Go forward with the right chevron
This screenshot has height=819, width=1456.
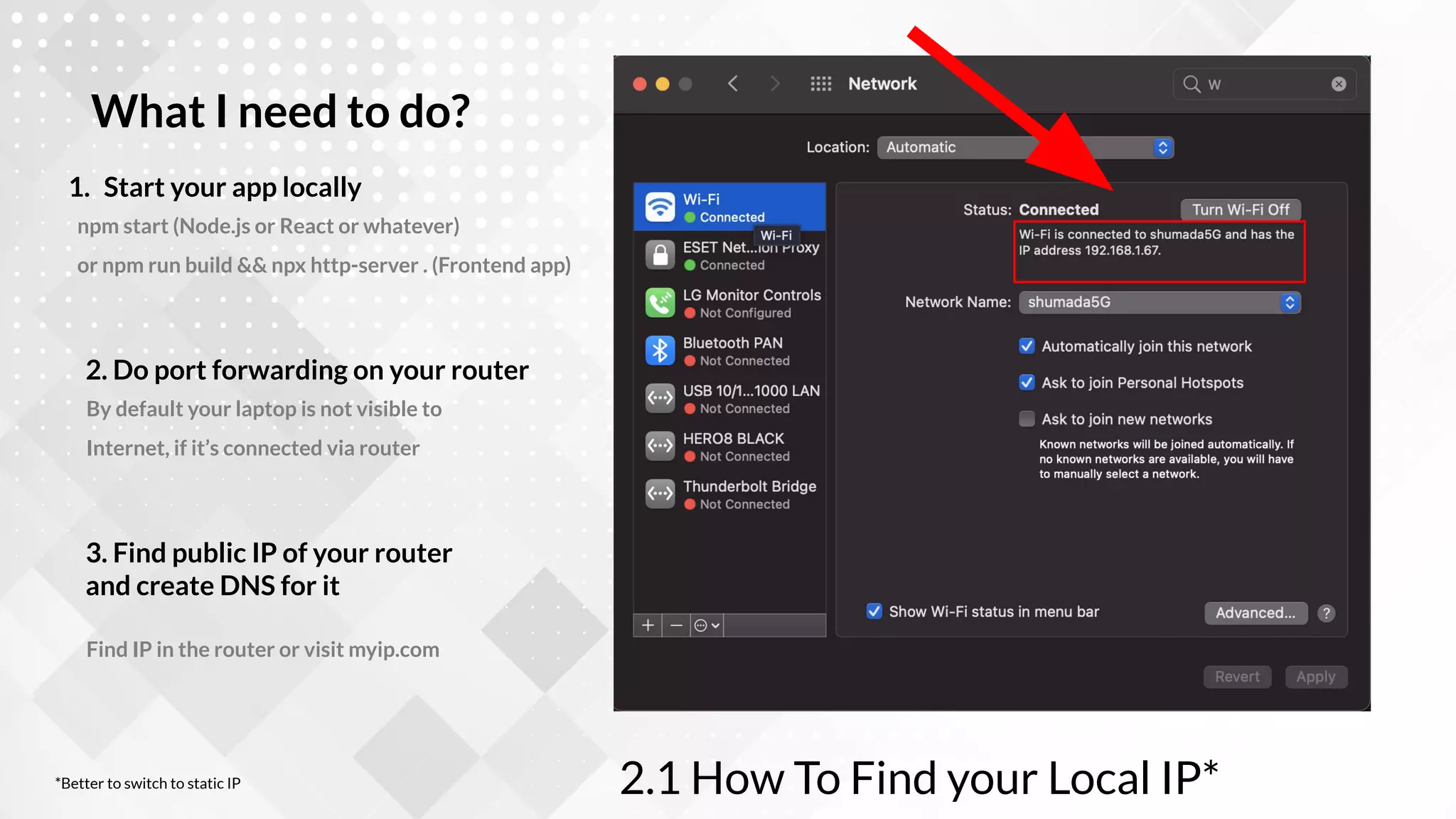pos(775,84)
